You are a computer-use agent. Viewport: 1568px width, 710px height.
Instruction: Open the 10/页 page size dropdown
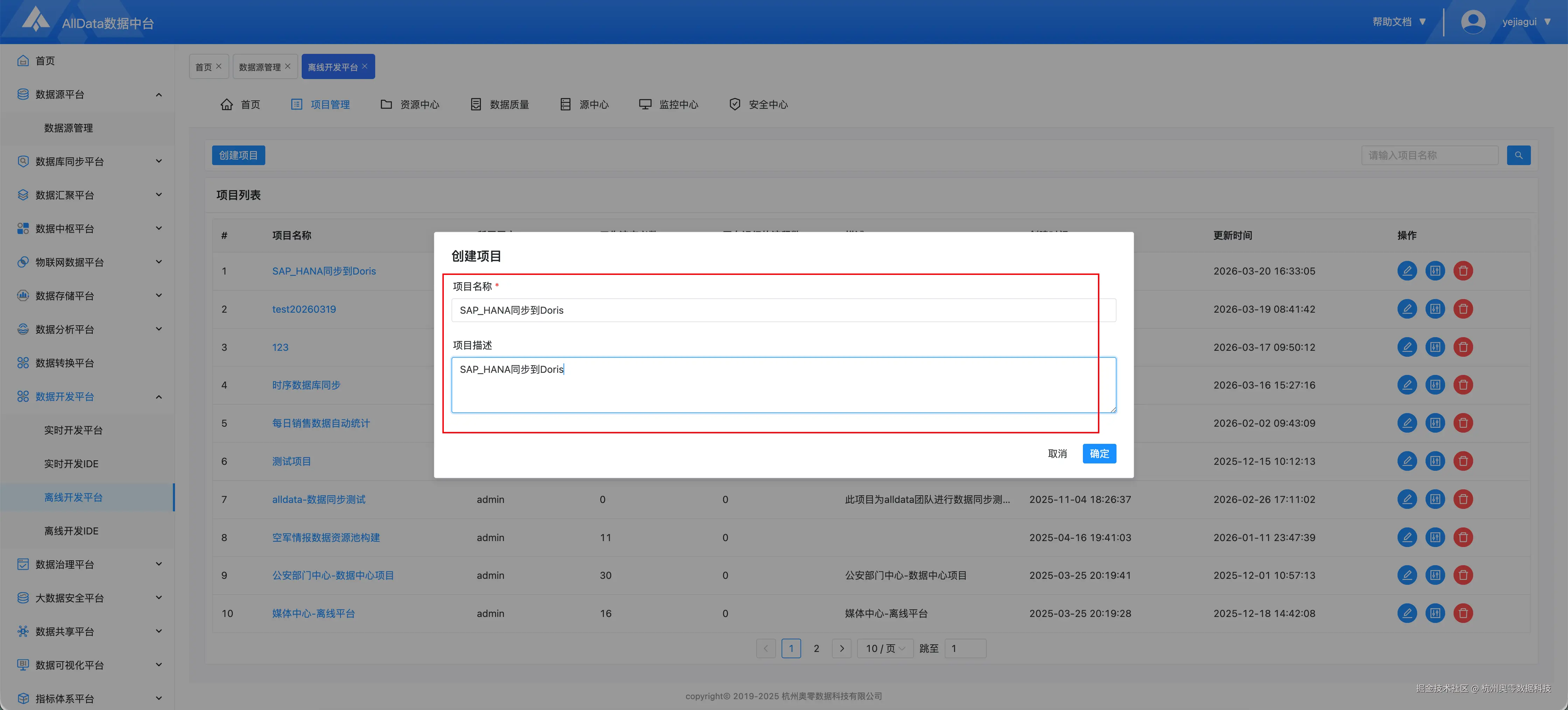pos(885,648)
